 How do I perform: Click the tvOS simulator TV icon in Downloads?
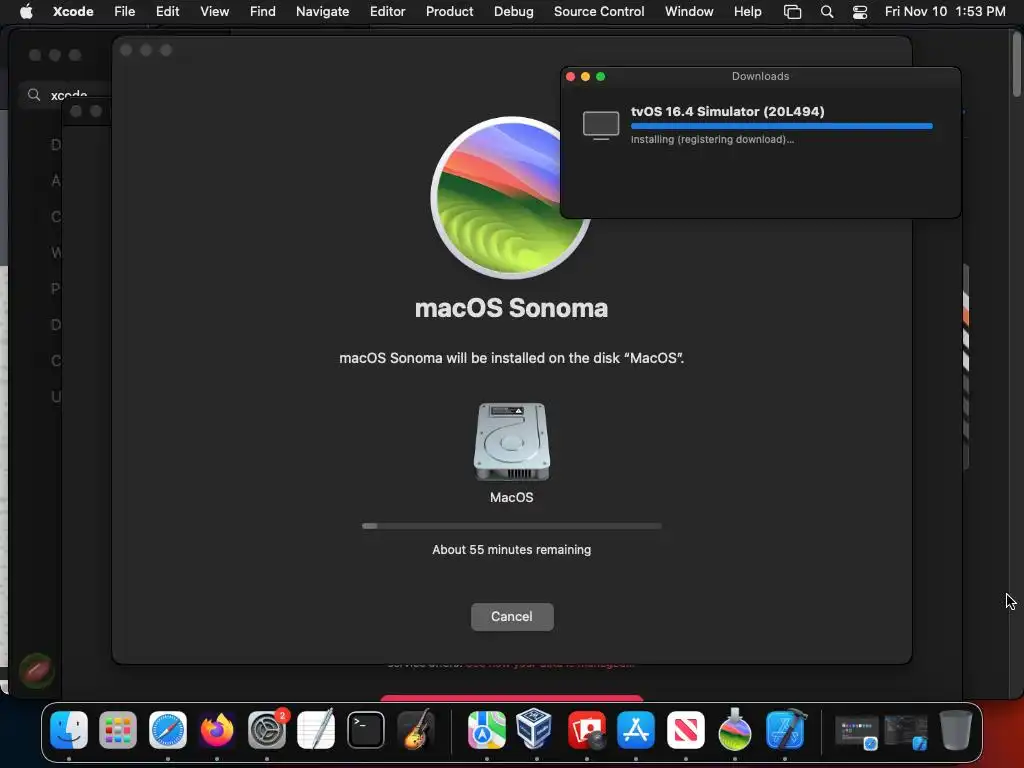(x=601, y=125)
